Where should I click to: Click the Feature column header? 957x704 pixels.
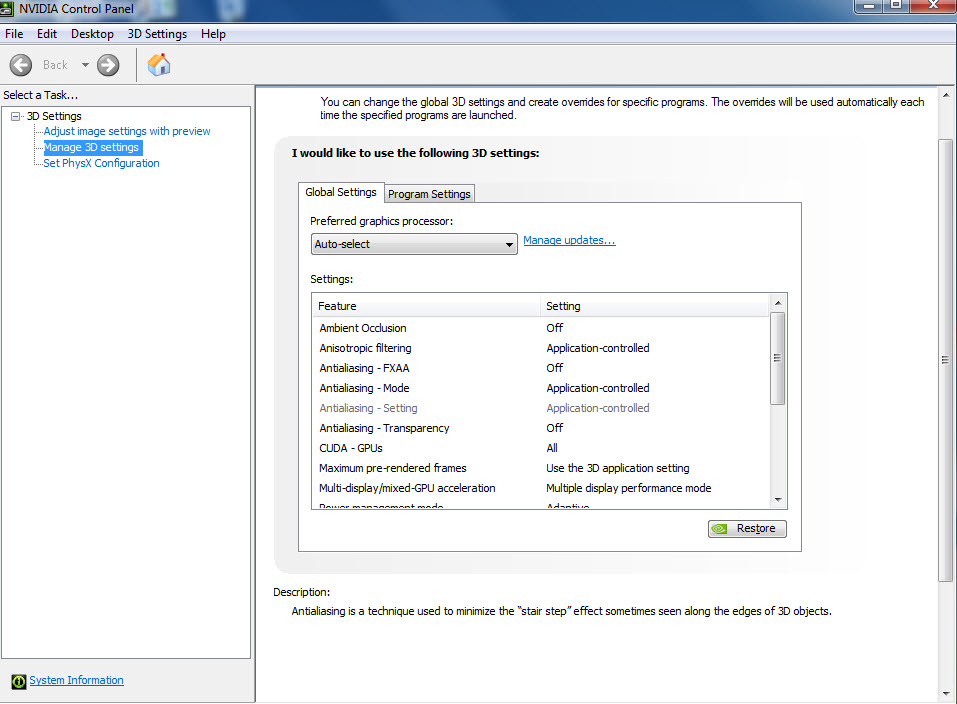point(427,306)
